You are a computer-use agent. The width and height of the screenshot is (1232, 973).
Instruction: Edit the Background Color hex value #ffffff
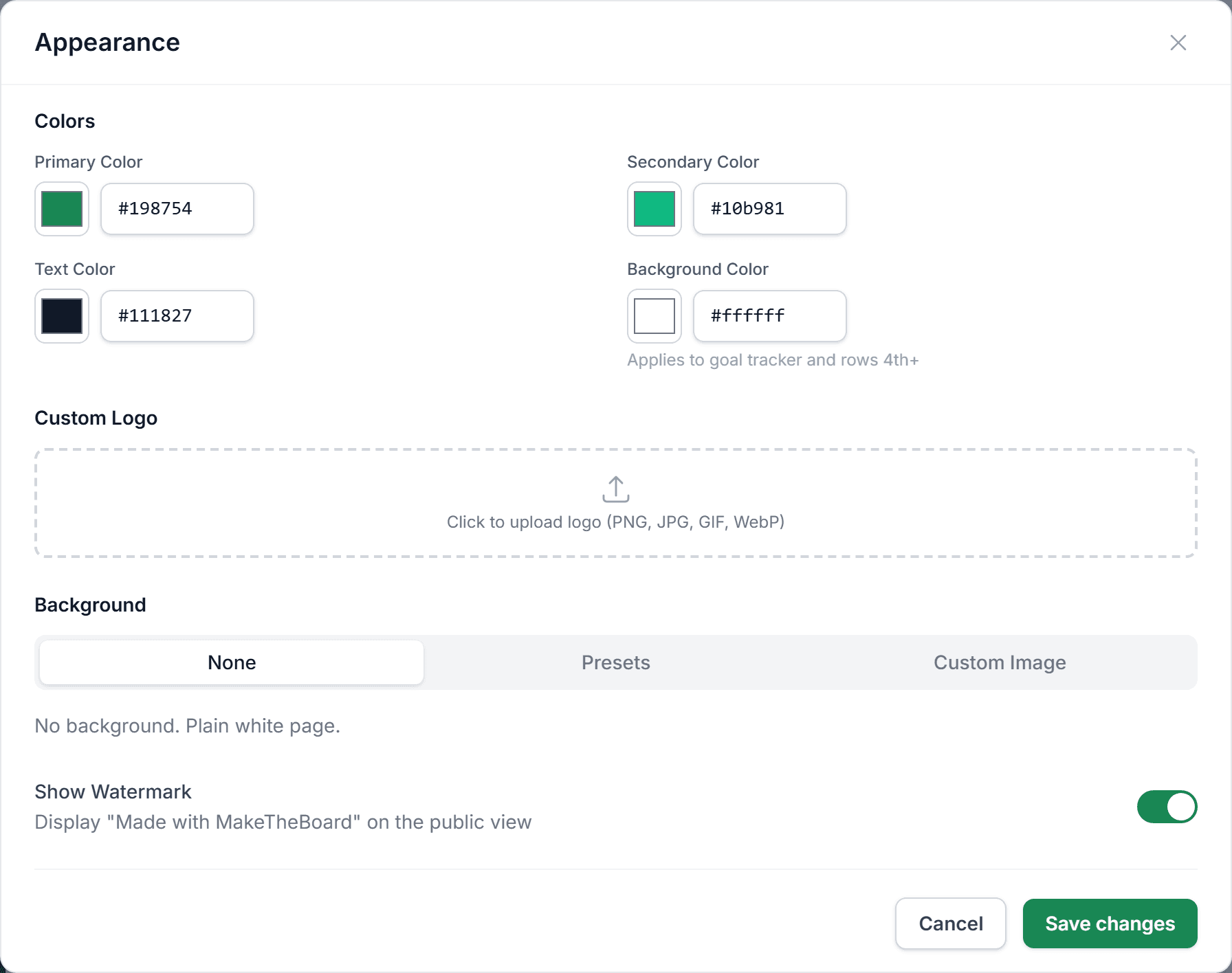(769, 316)
